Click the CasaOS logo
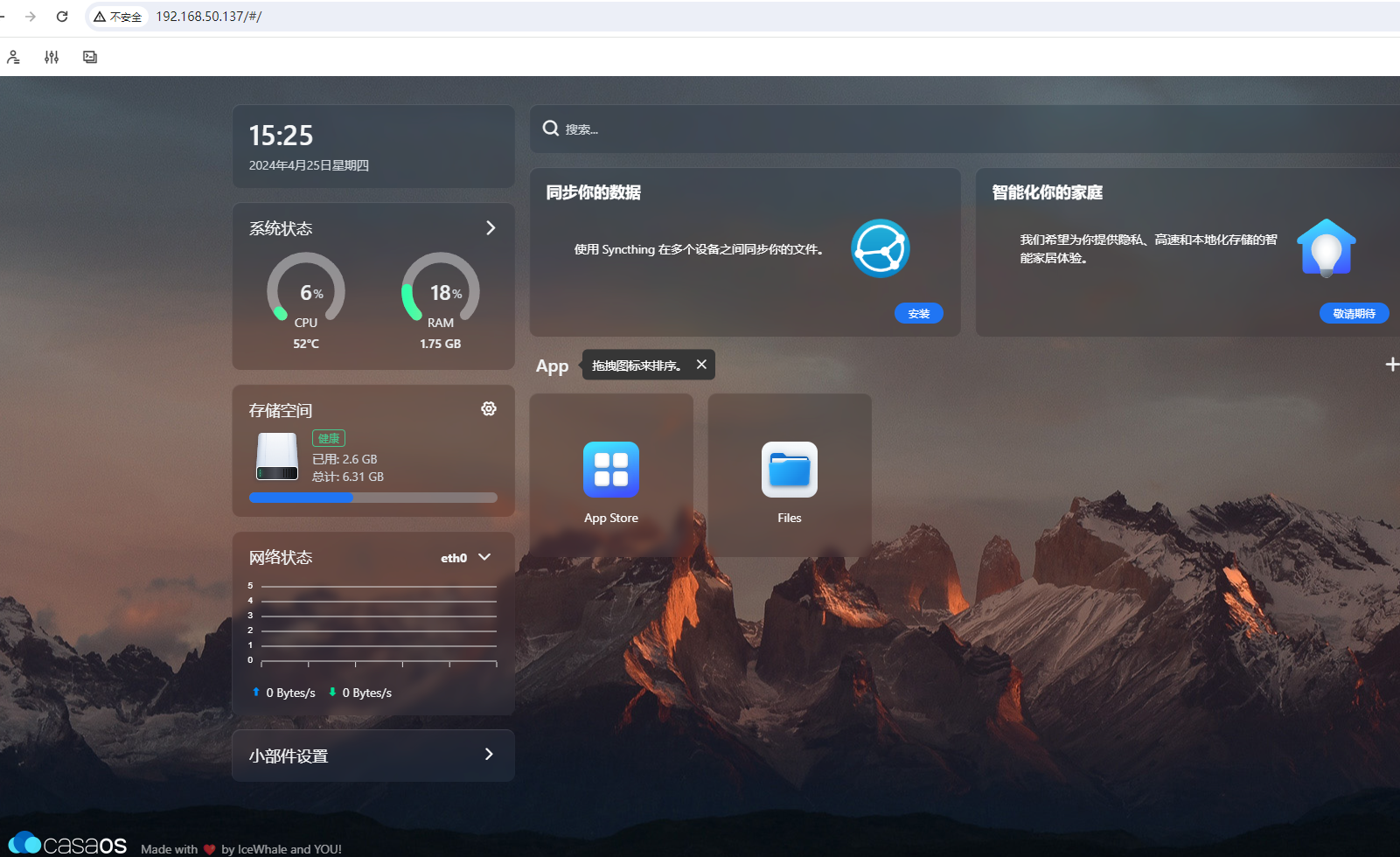 (68, 844)
